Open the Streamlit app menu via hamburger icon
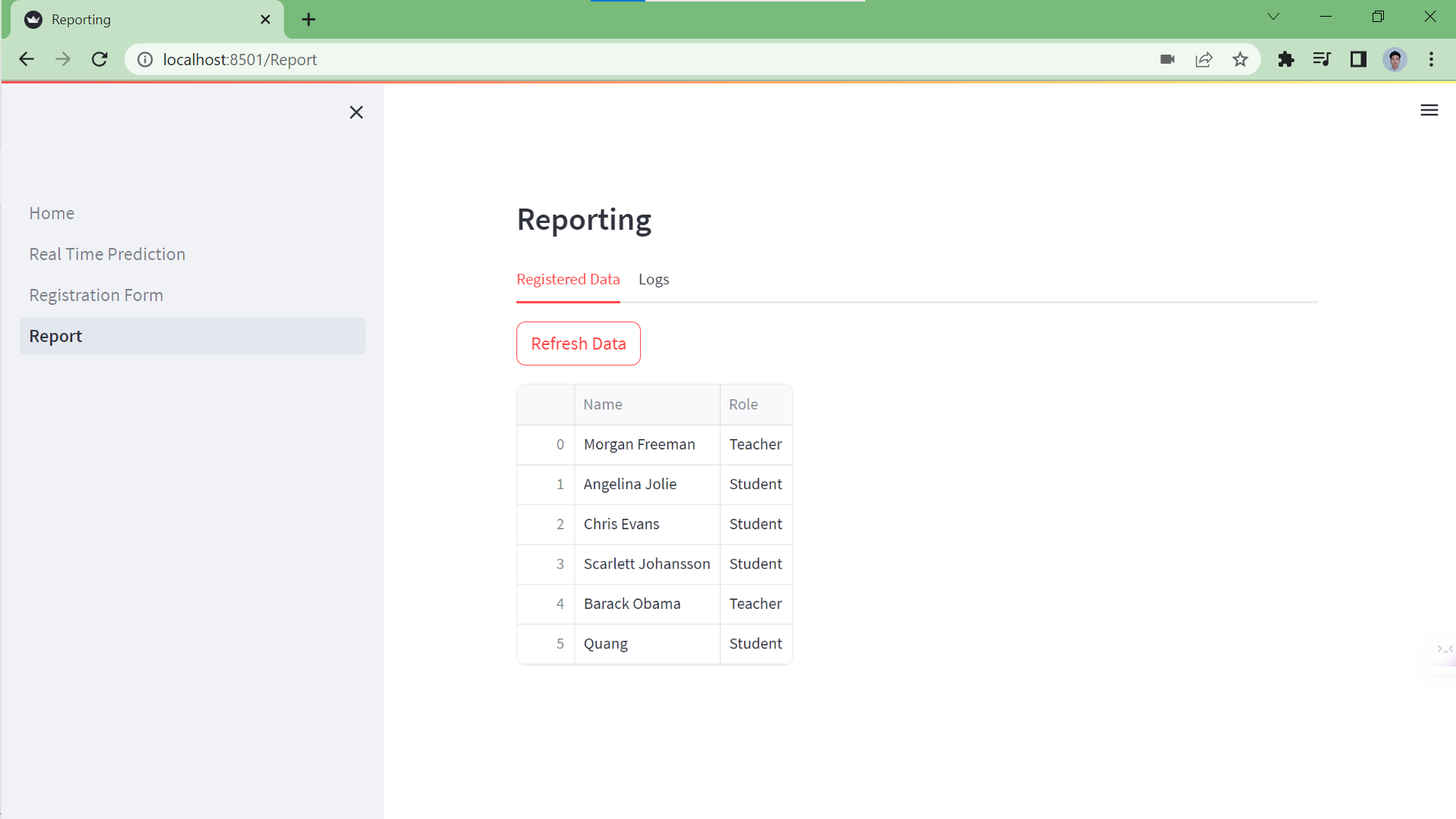The image size is (1456, 819). [x=1429, y=110]
